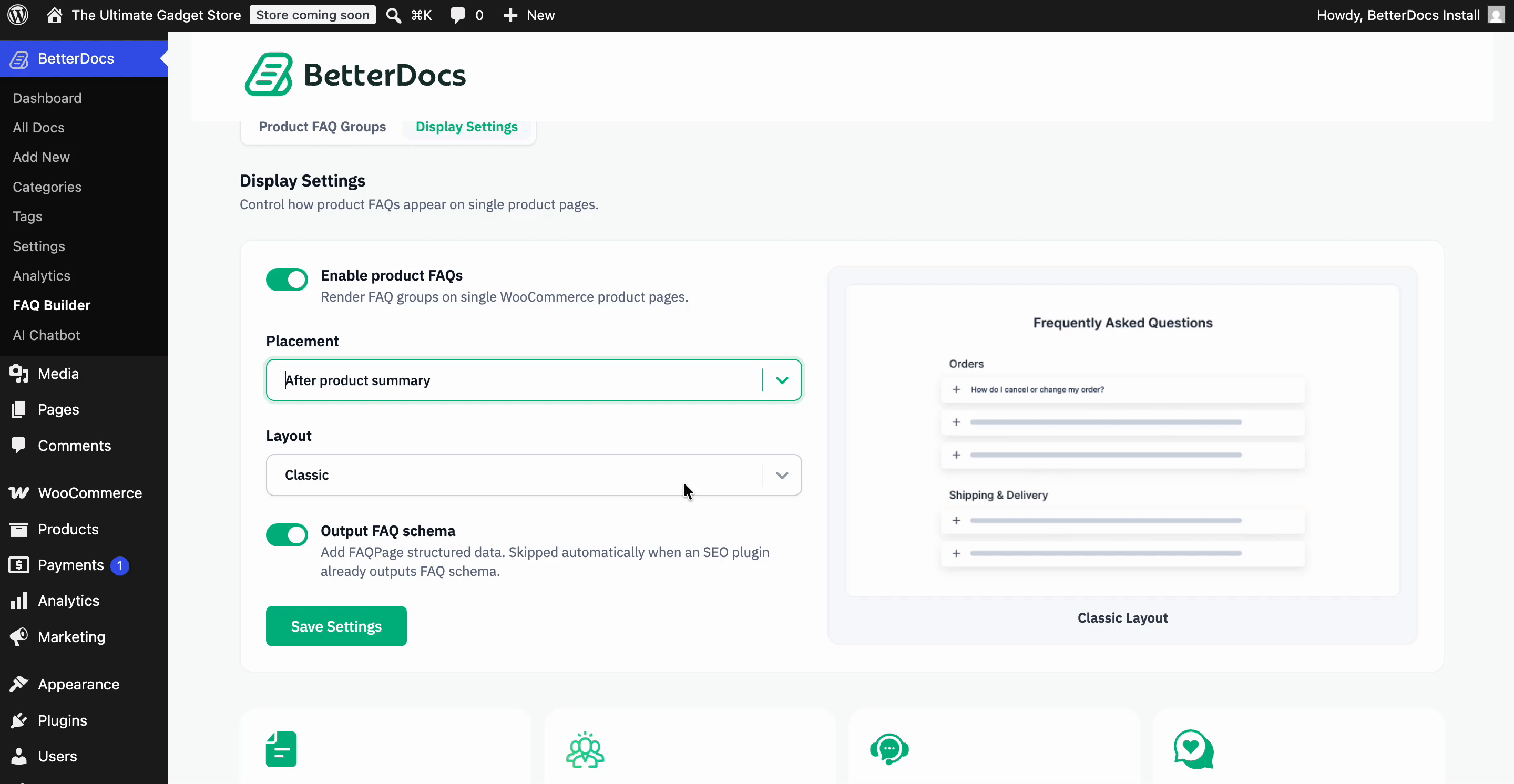Expand third Orders FAQ preview row
The image size is (1514, 784).
(x=1122, y=455)
